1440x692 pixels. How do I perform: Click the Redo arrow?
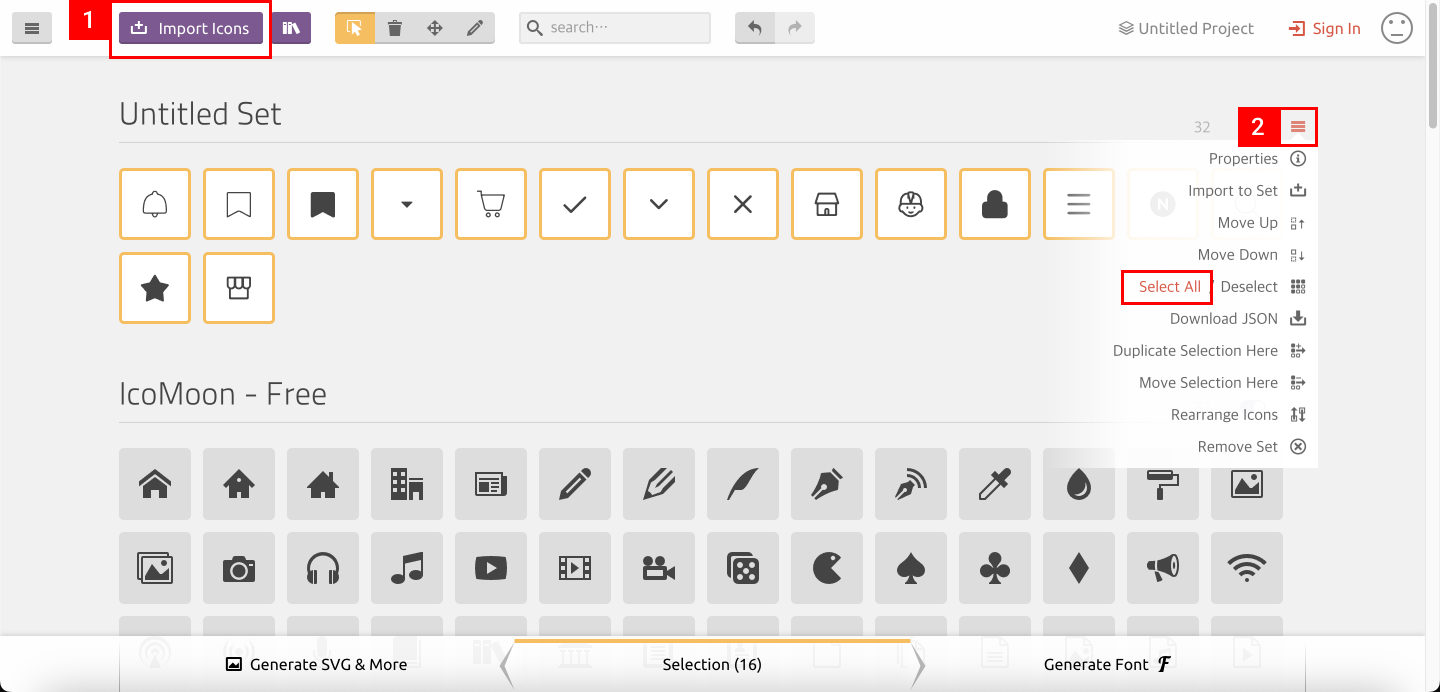click(x=795, y=28)
